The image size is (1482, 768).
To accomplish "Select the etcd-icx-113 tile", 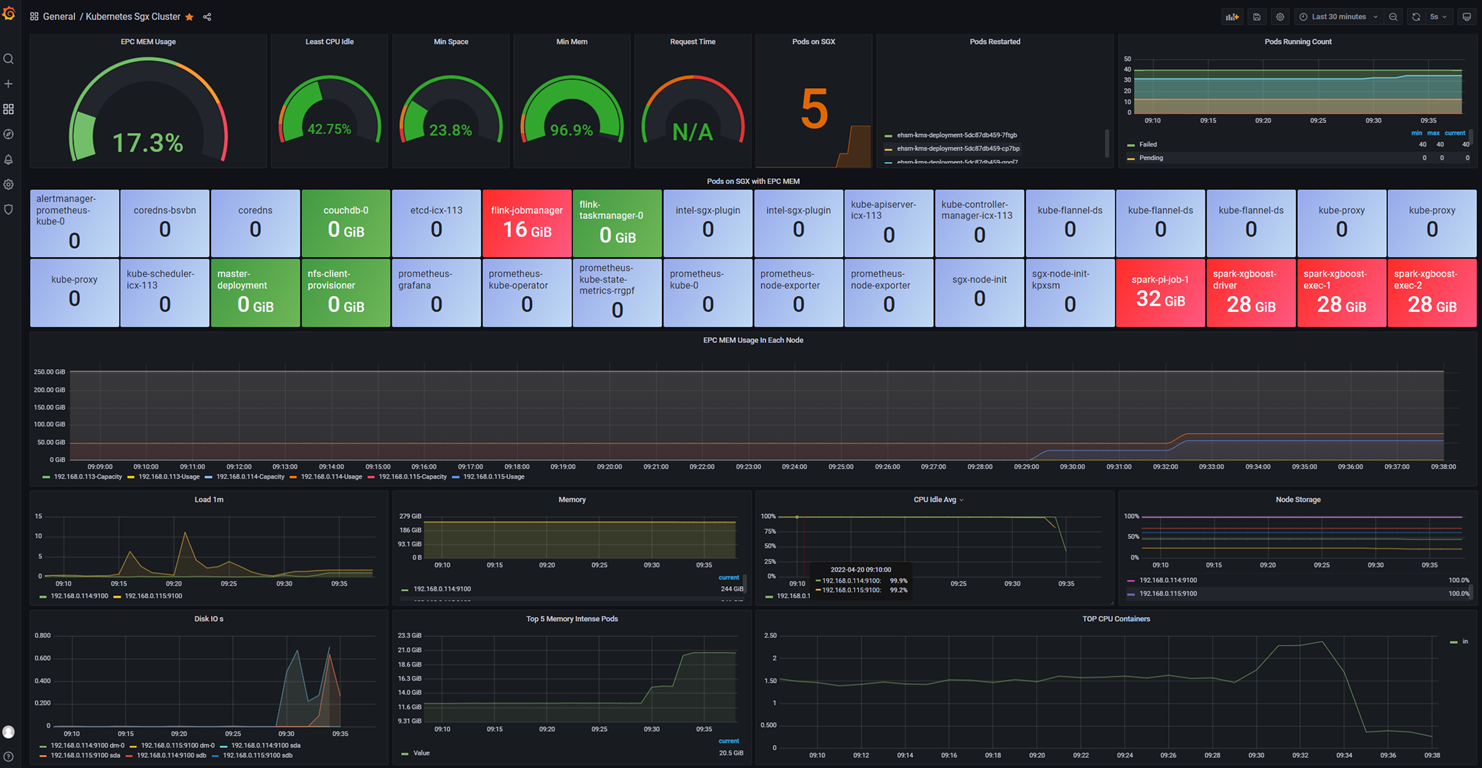I will [x=436, y=224].
